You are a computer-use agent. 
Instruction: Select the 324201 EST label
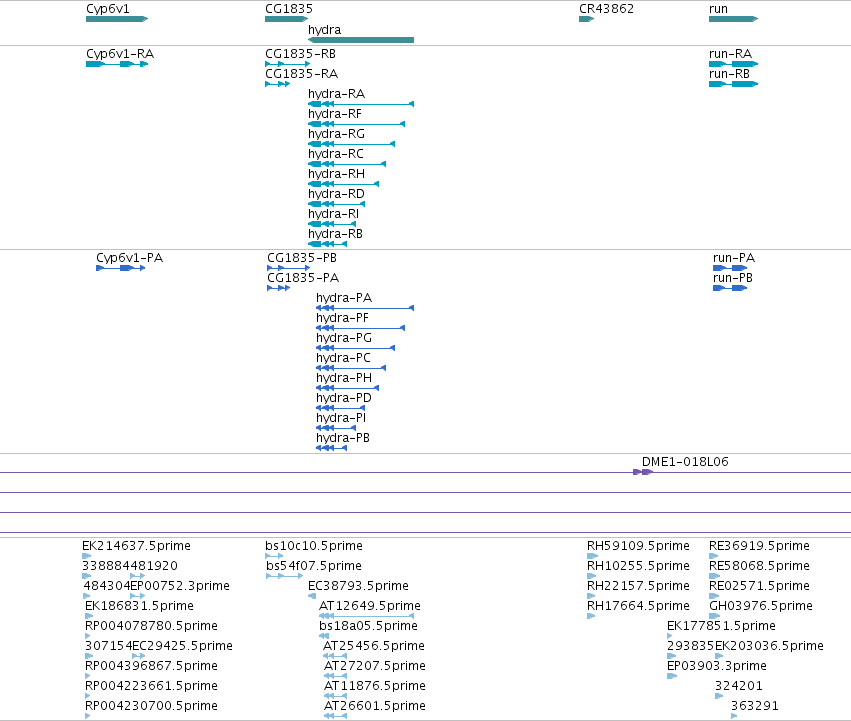tap(739, 686)
